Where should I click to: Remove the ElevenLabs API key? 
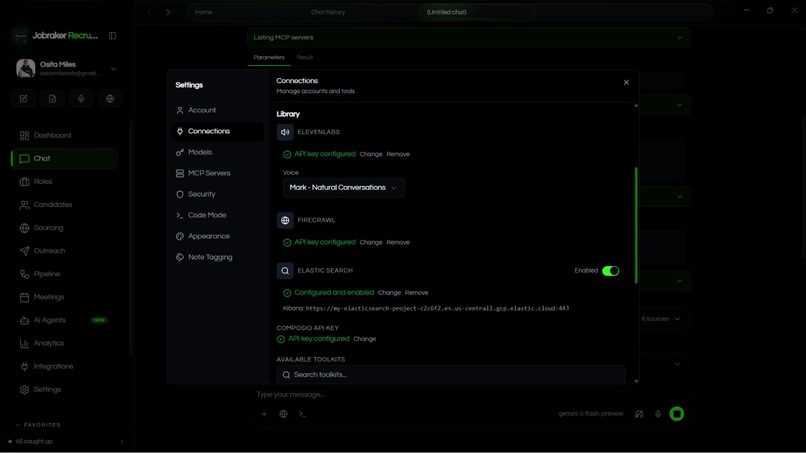(x=398, y=154)
